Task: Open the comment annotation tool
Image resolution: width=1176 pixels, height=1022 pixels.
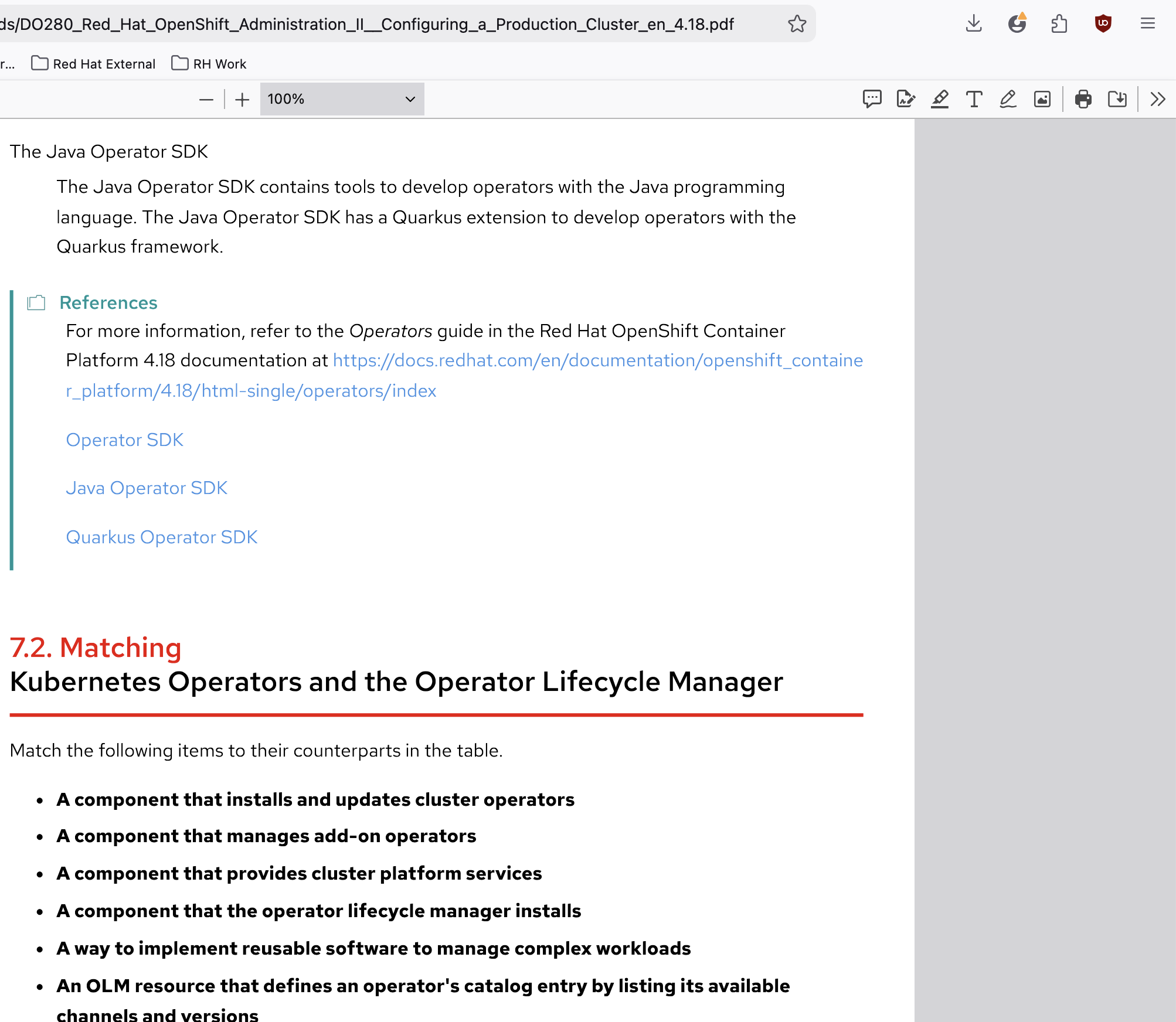Action: coord(872,98)
